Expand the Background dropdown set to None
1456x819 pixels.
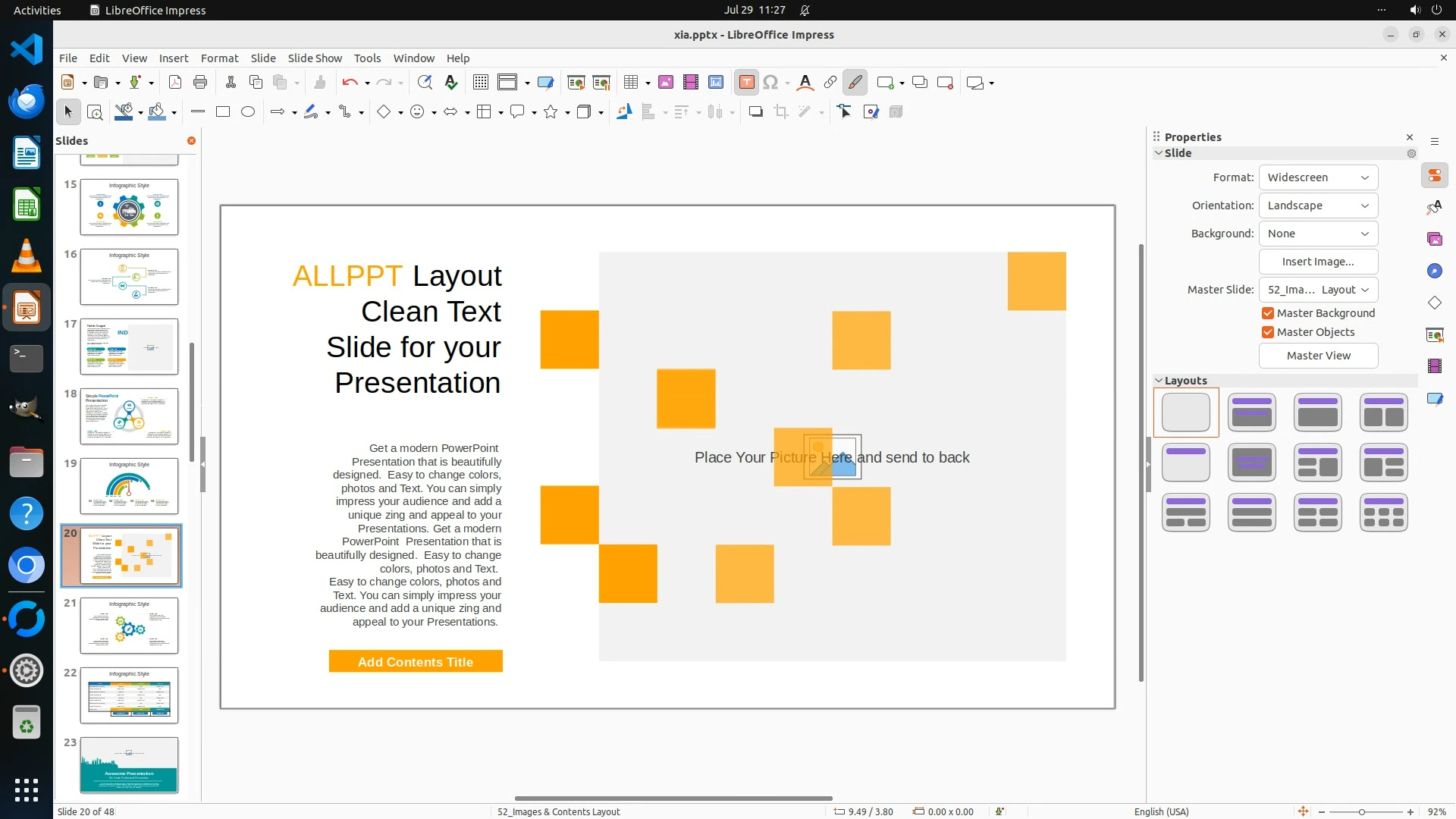tap(1318, 234)
